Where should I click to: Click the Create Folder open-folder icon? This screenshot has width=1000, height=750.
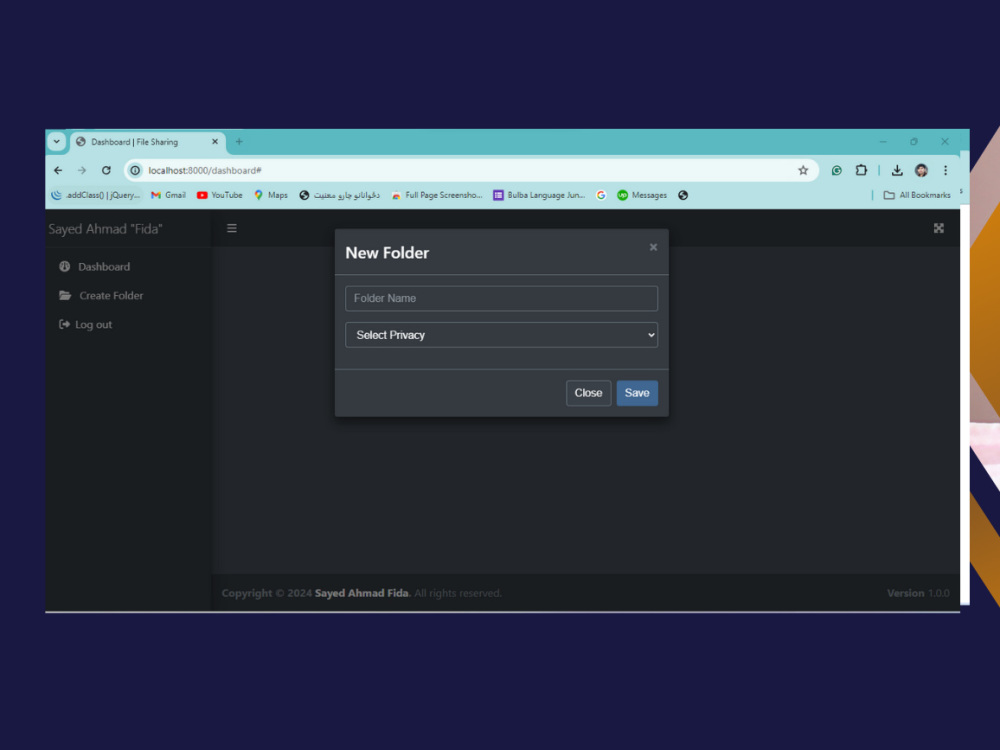(65, 295)
